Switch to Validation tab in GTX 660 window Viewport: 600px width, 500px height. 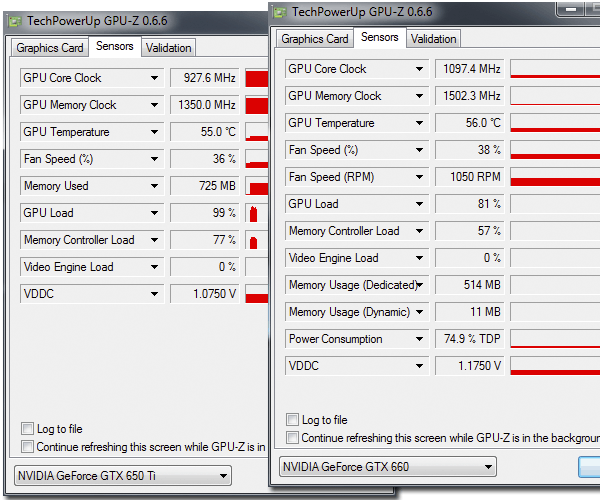point(433,39)
